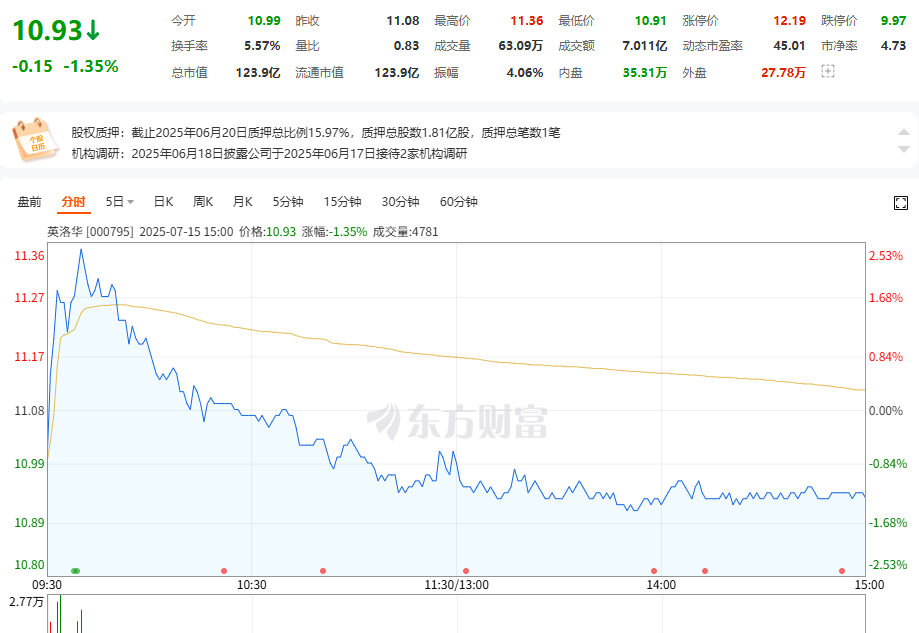Click the red event marker at 11:30/13:00

tap(466, 571)
